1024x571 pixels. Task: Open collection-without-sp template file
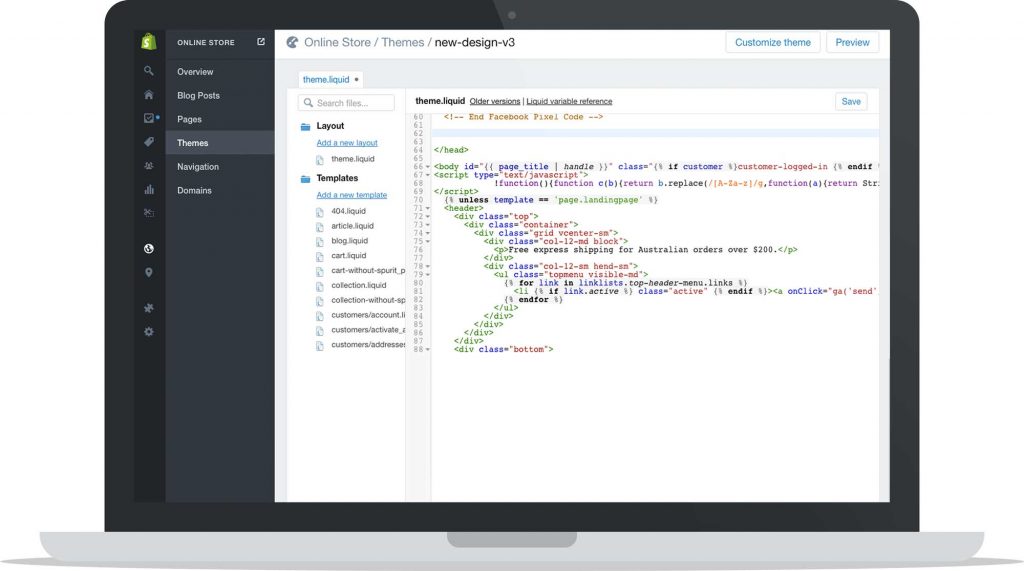point(368,300)
